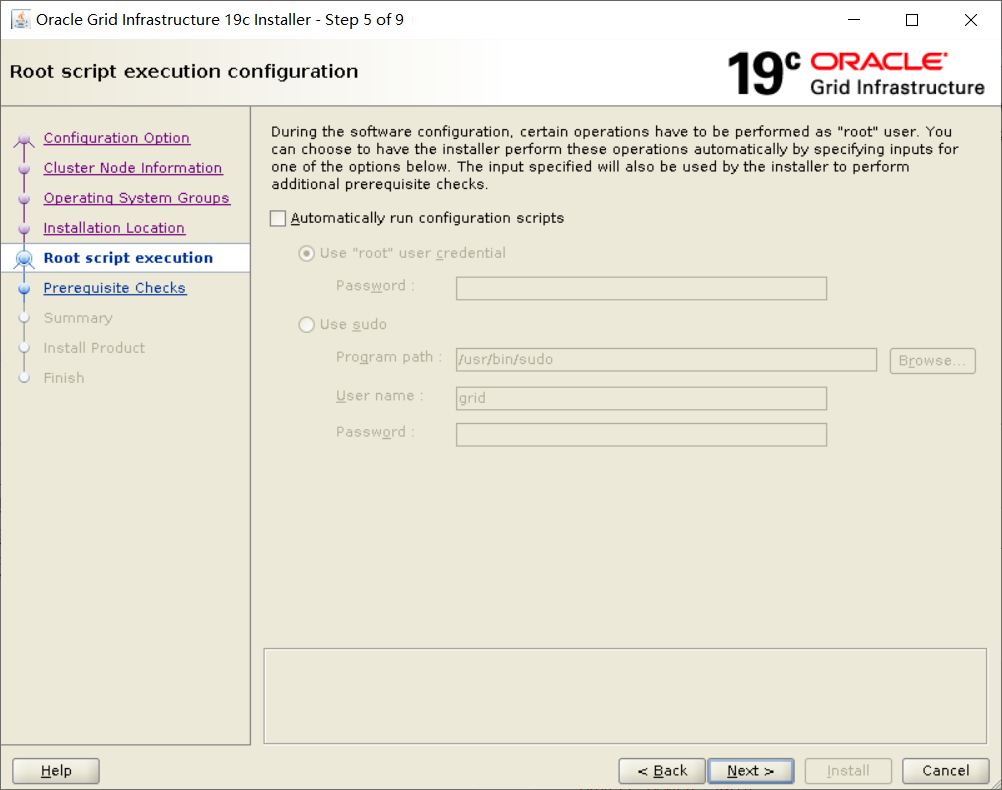Click the Summary step label
Viewport: 1002px width, 790px height.
pos(78,318)
